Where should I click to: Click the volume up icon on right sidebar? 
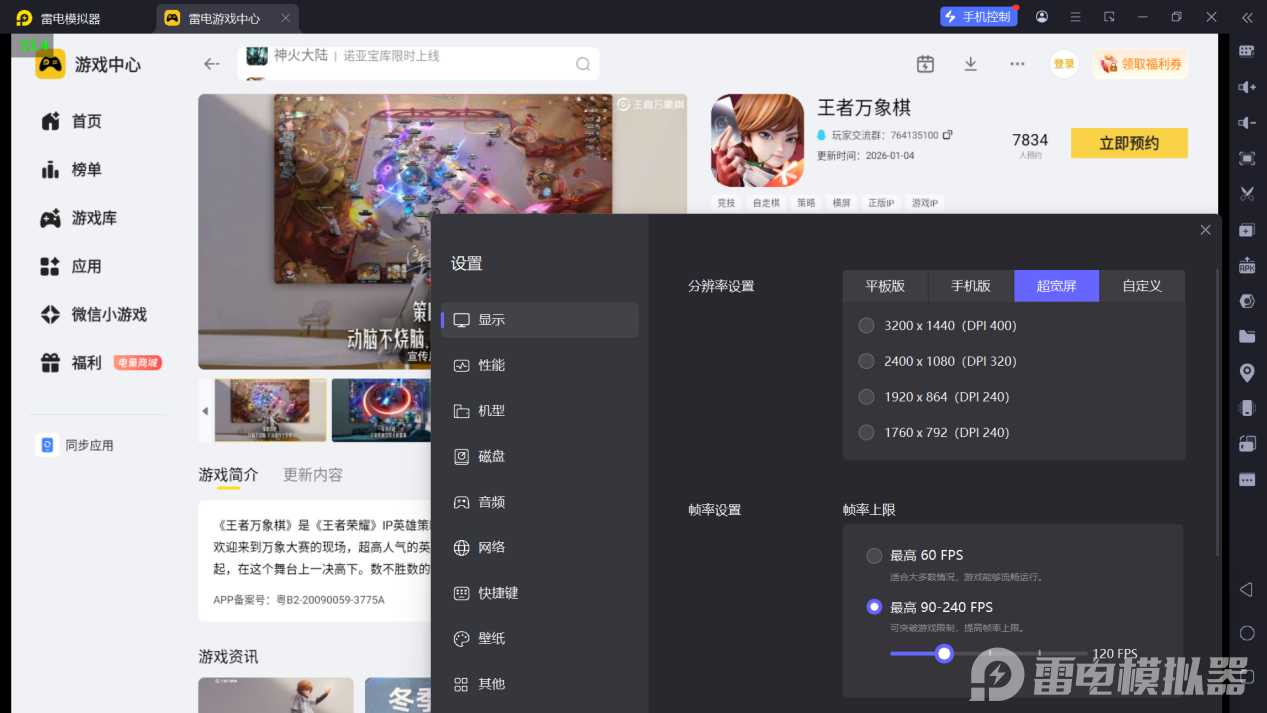click(x=1246, y=87)
